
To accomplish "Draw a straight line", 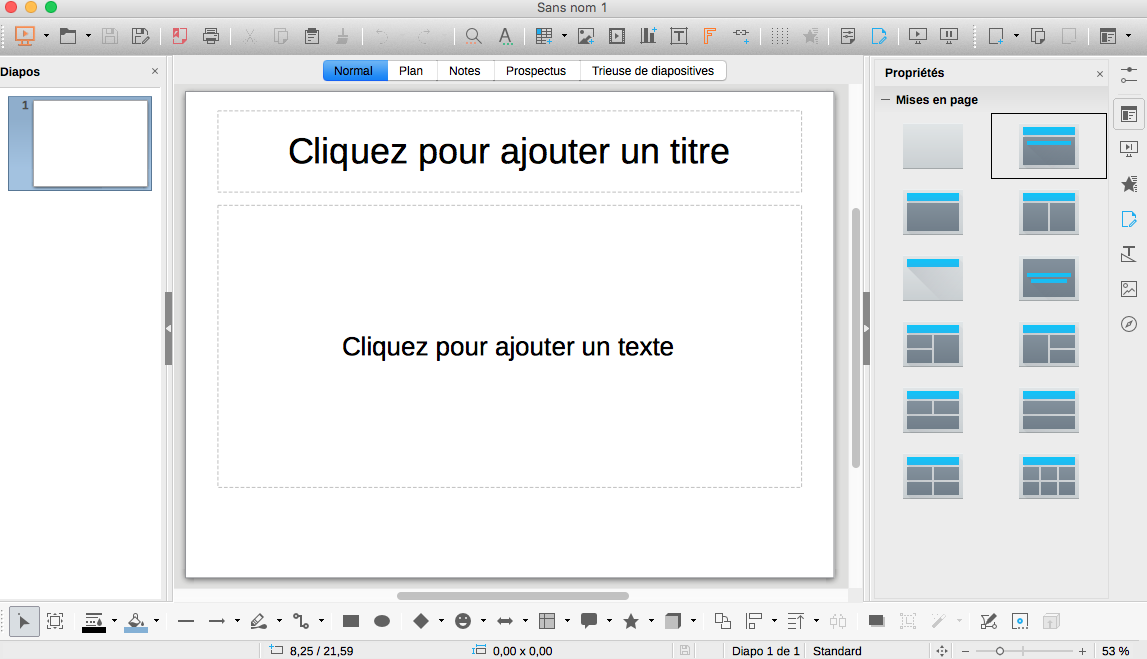I will 186,622.
